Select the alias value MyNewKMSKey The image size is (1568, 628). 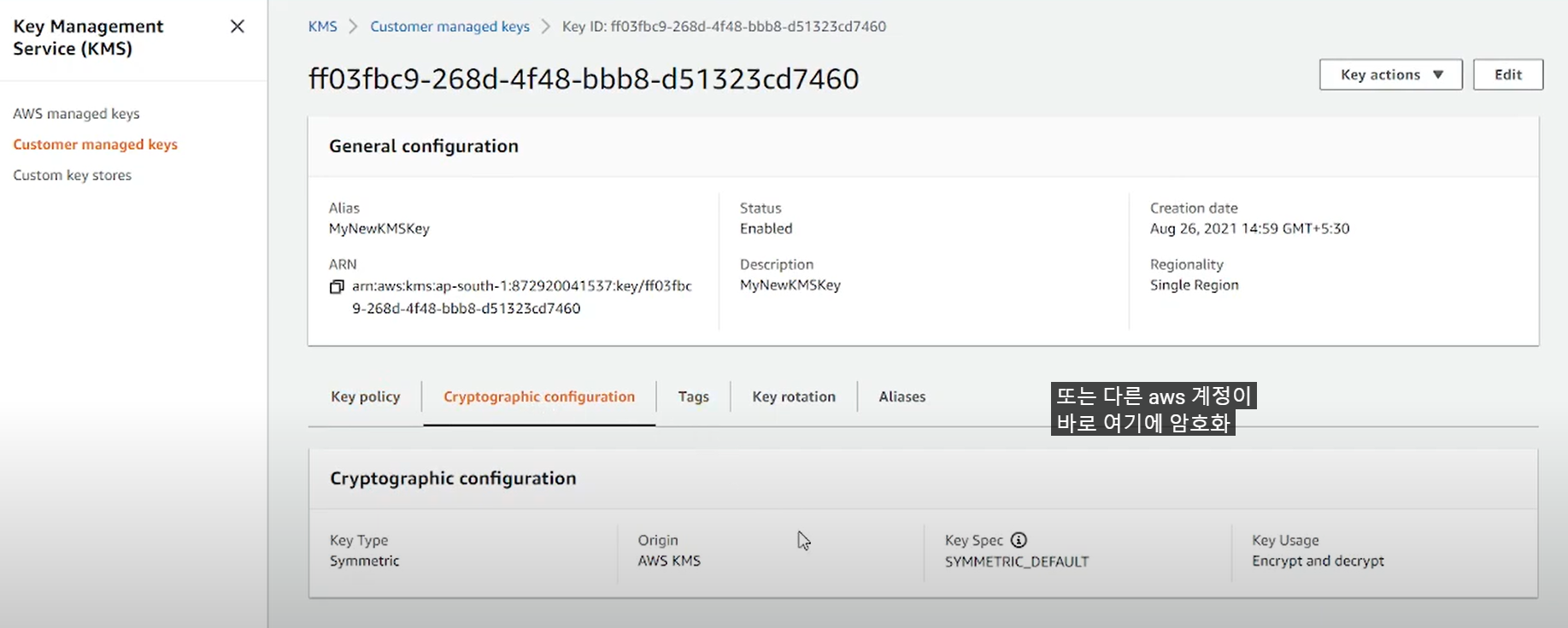coord(379,228)
